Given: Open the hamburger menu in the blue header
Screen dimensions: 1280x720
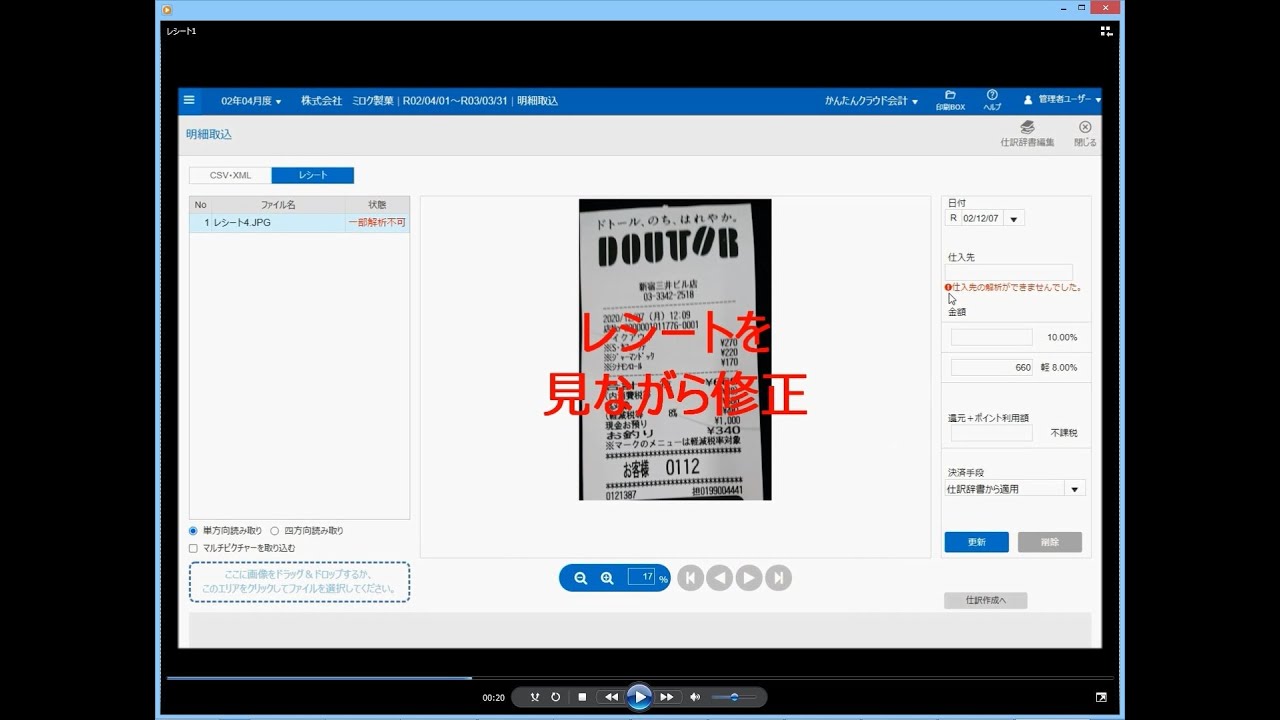Looking at the screenshot, I should (x=189, y=100).
